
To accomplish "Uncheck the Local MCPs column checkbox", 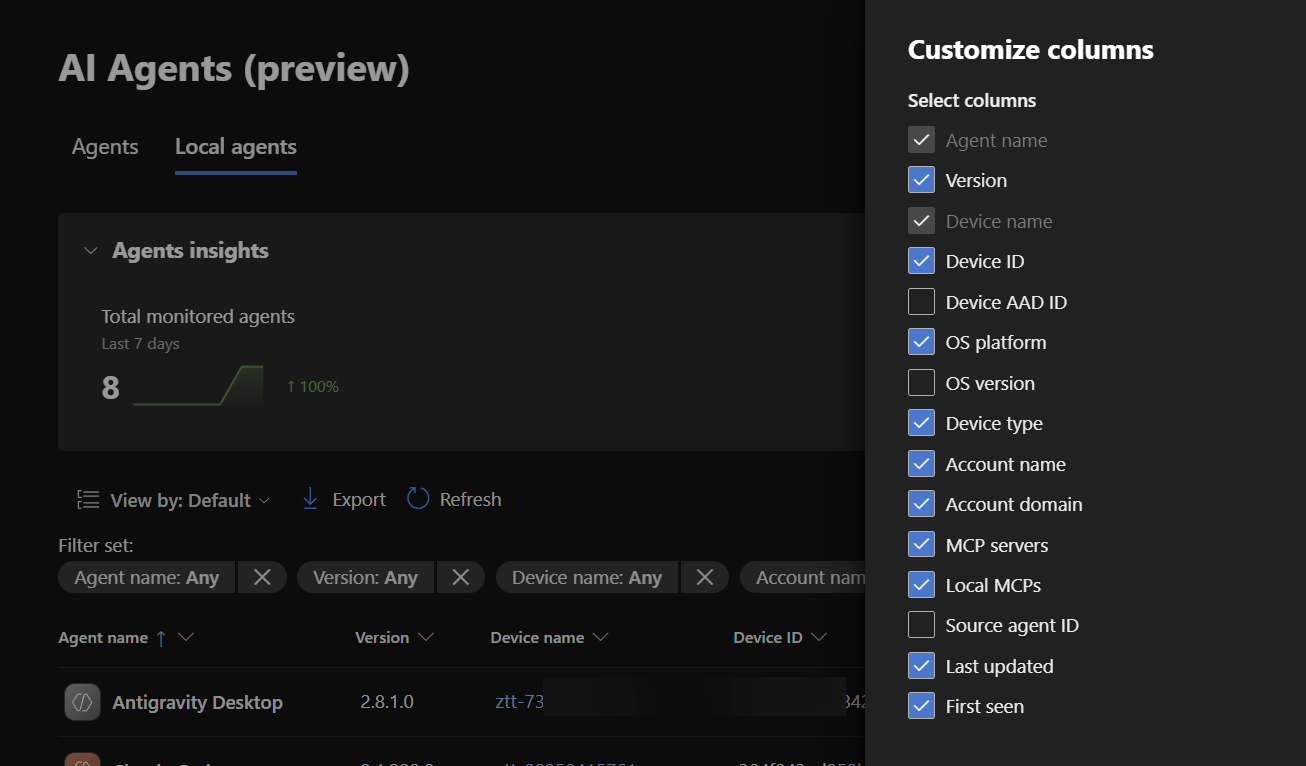I will pos(921,585).
